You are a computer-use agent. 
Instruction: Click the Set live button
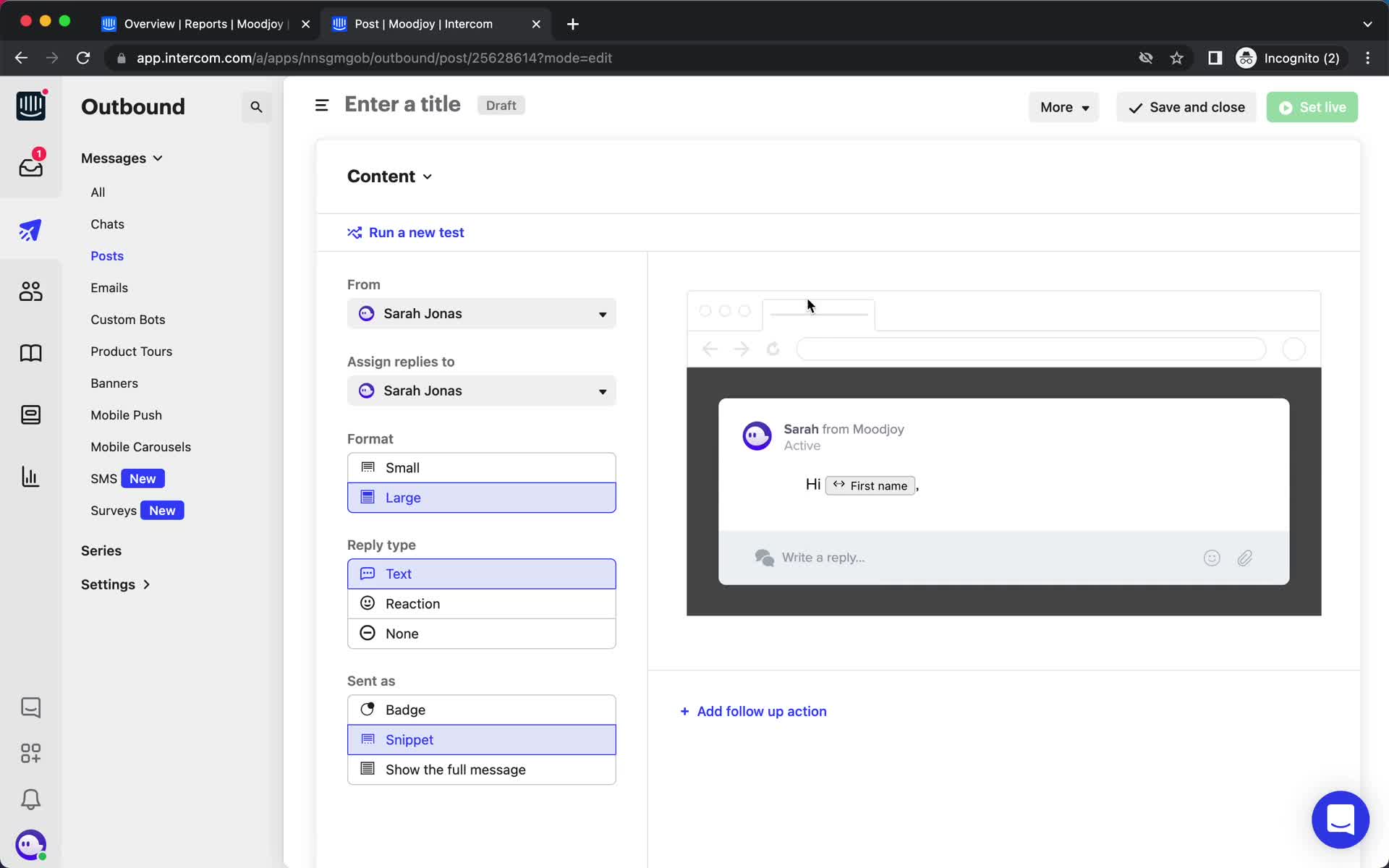[x=1312, y=107]
